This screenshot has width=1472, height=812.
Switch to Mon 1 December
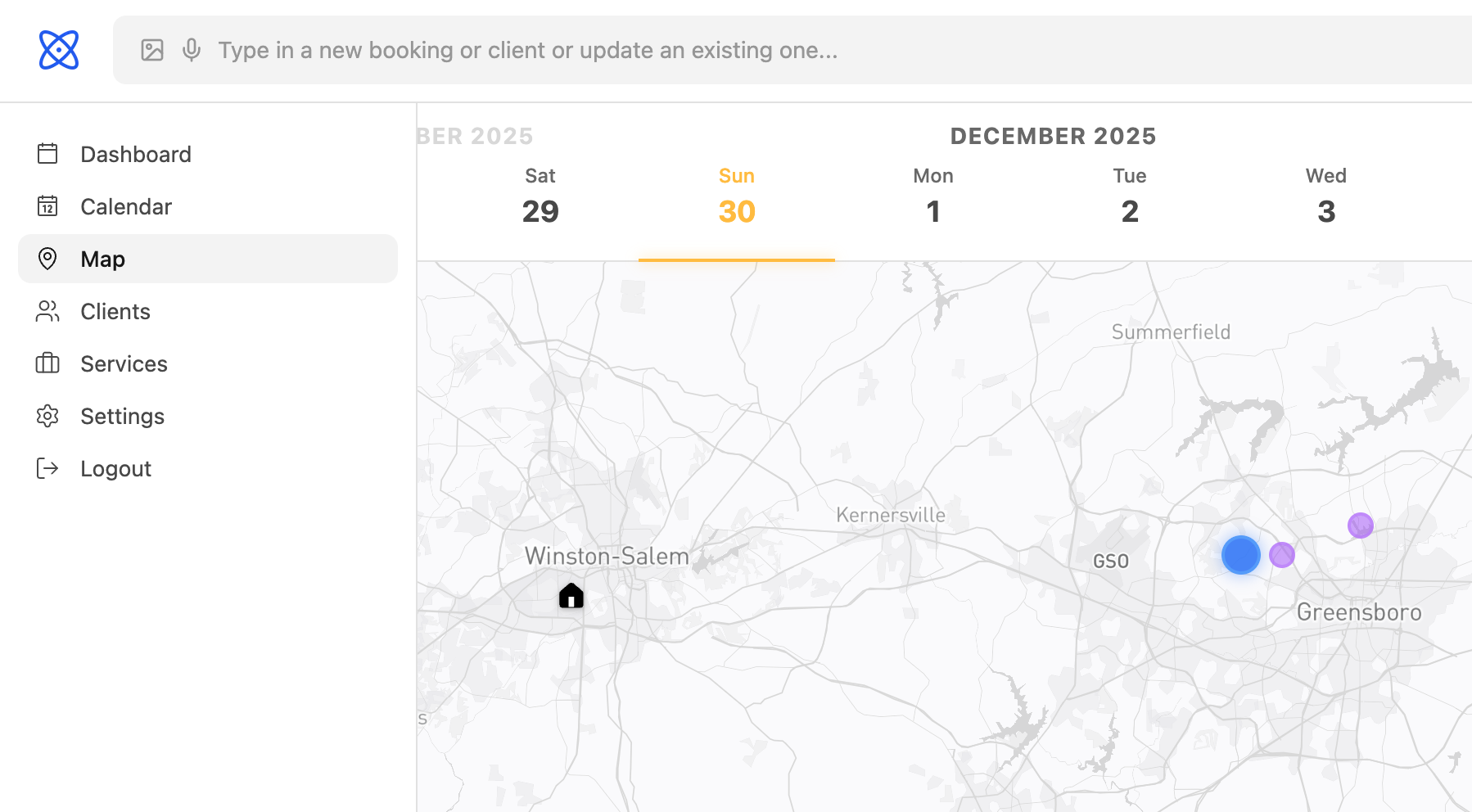tap(932, 196)
